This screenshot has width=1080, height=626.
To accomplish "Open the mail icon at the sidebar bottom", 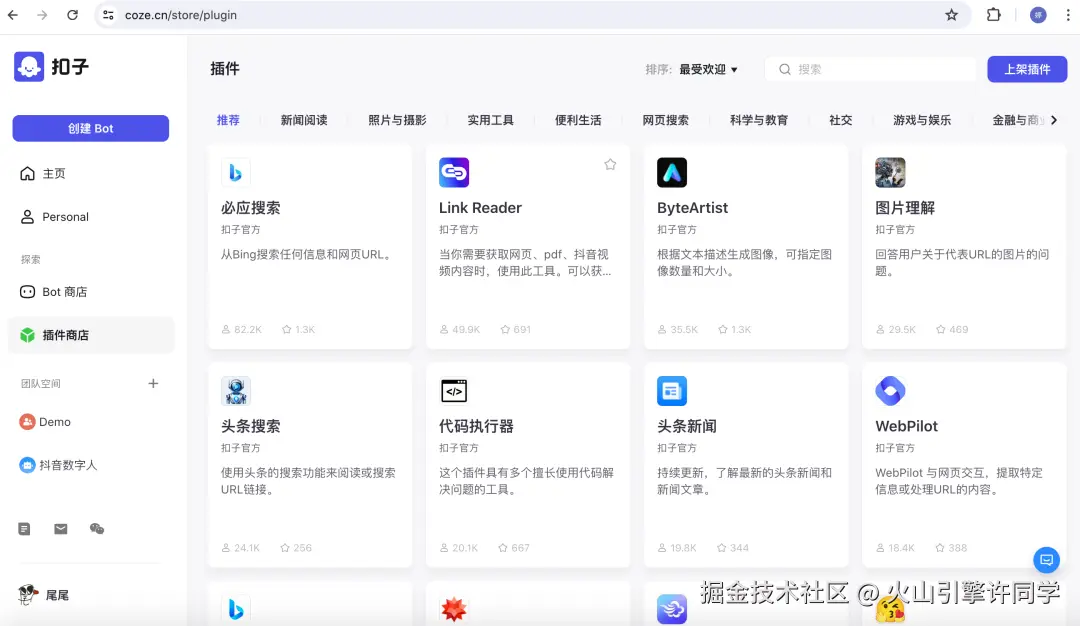I will click(61, 529).
